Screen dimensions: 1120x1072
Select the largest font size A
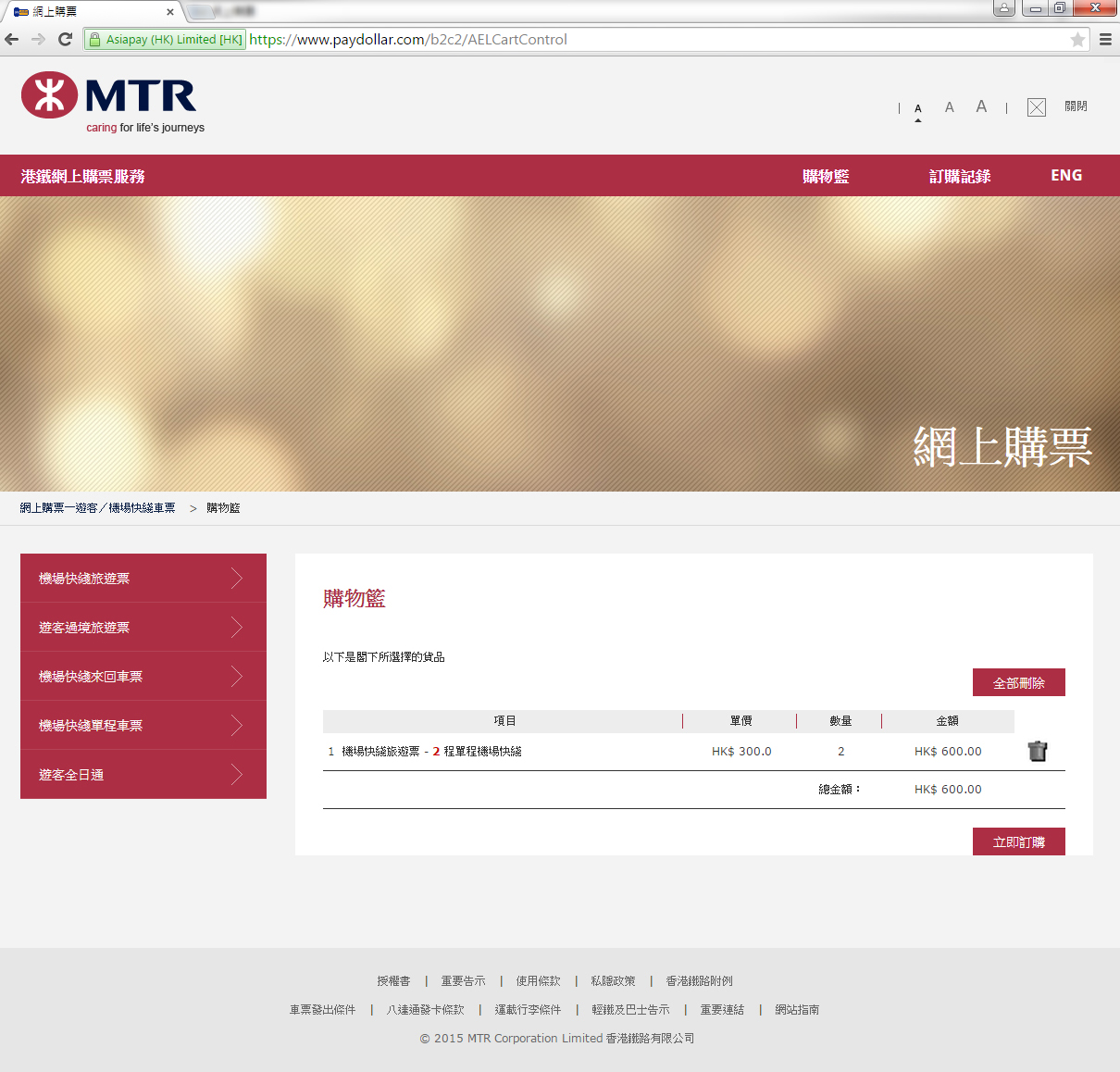tap(981, 106)
